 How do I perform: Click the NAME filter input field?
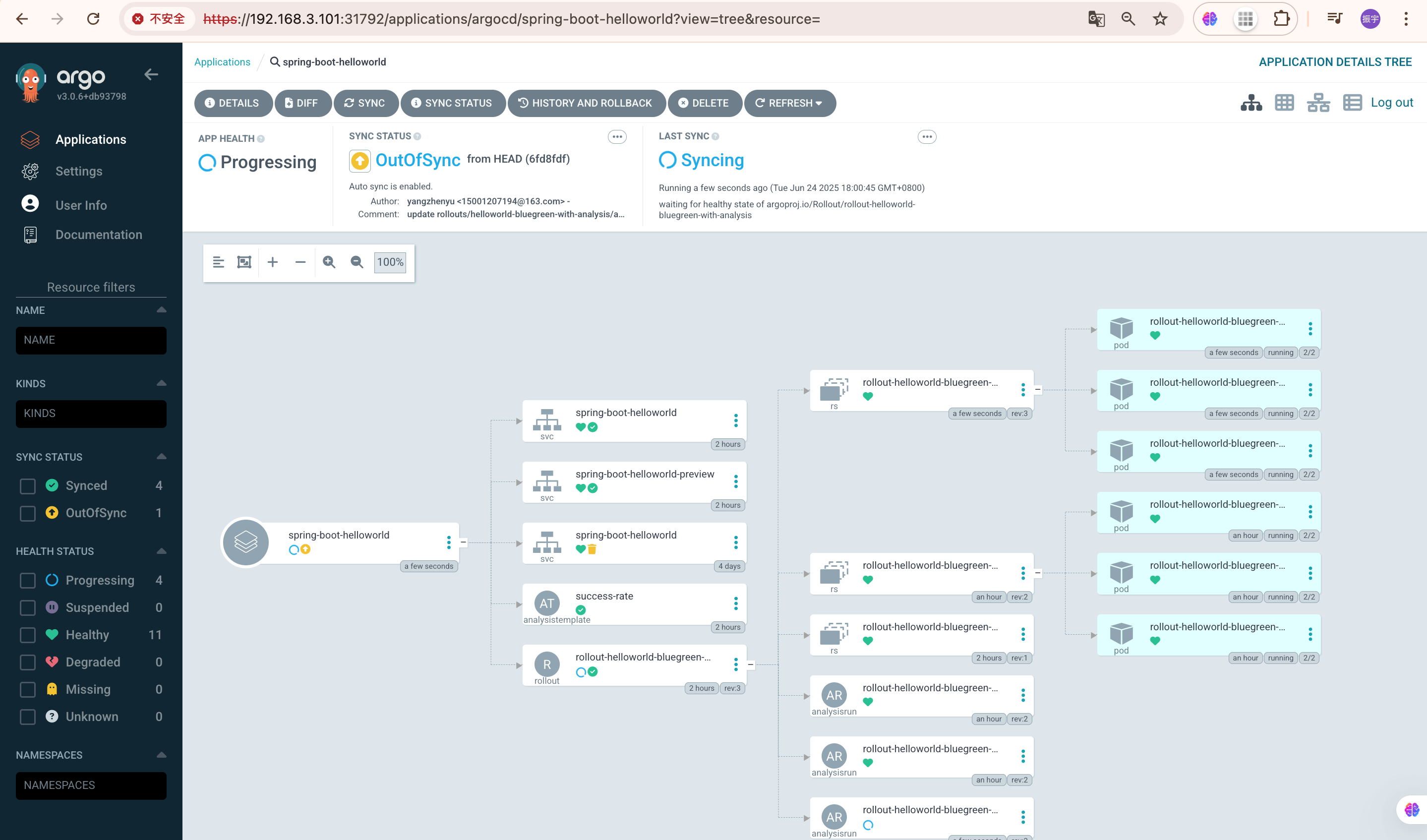click(x=91, y=341)
